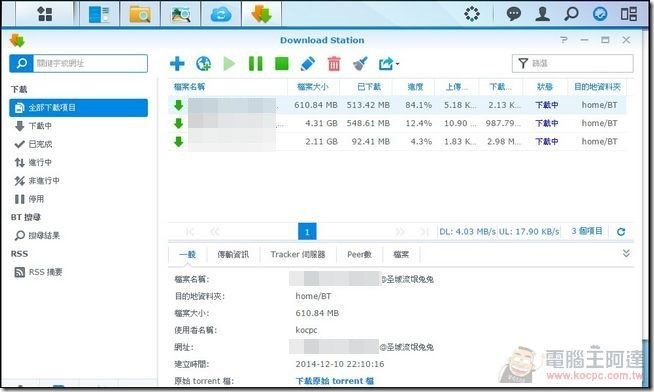Sort by 進度 column header

point(415,87)
